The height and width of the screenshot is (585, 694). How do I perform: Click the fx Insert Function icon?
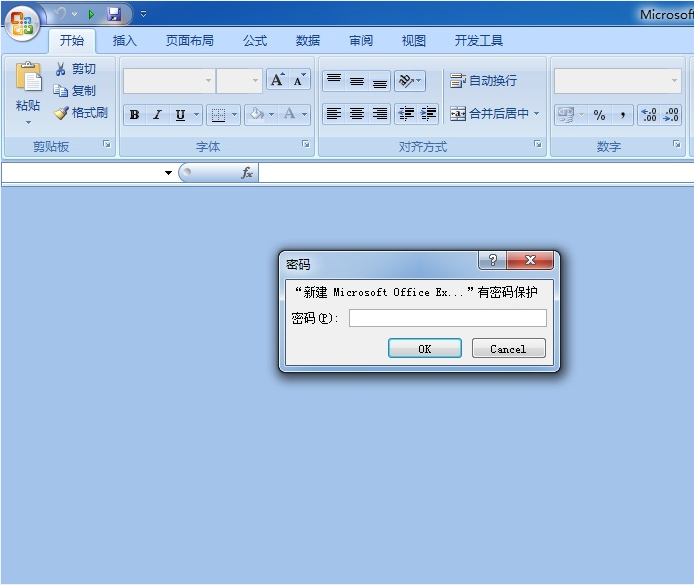click(x=247, y=173)
